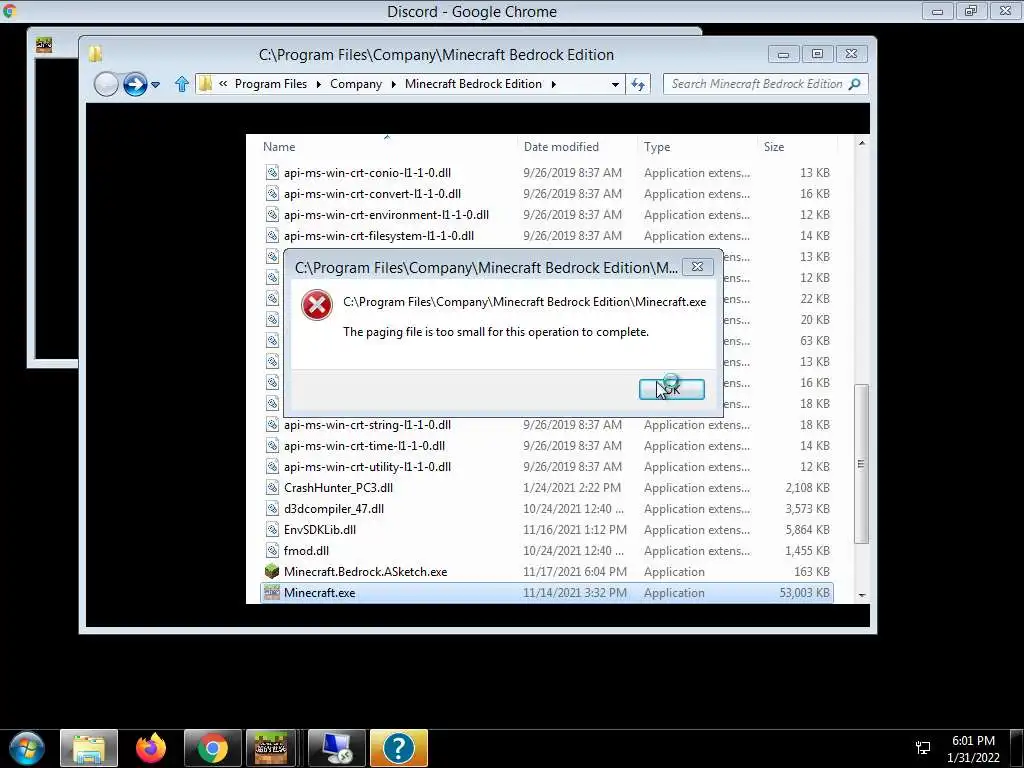Select api-ms-win-crt-string-l1-1-0.dll file
Image resolution: width=1024 pixels, height=768 pixels.
point(367,425)
